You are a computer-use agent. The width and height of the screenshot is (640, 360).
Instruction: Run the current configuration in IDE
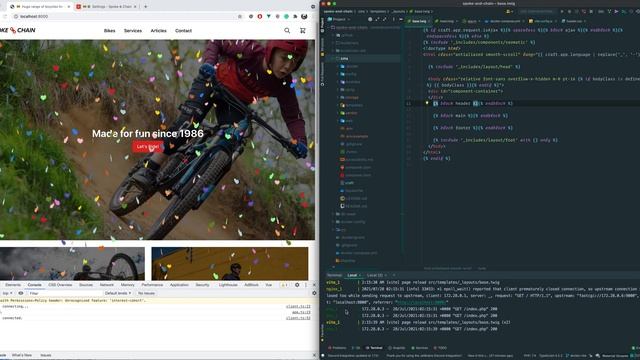coord(562,11)
